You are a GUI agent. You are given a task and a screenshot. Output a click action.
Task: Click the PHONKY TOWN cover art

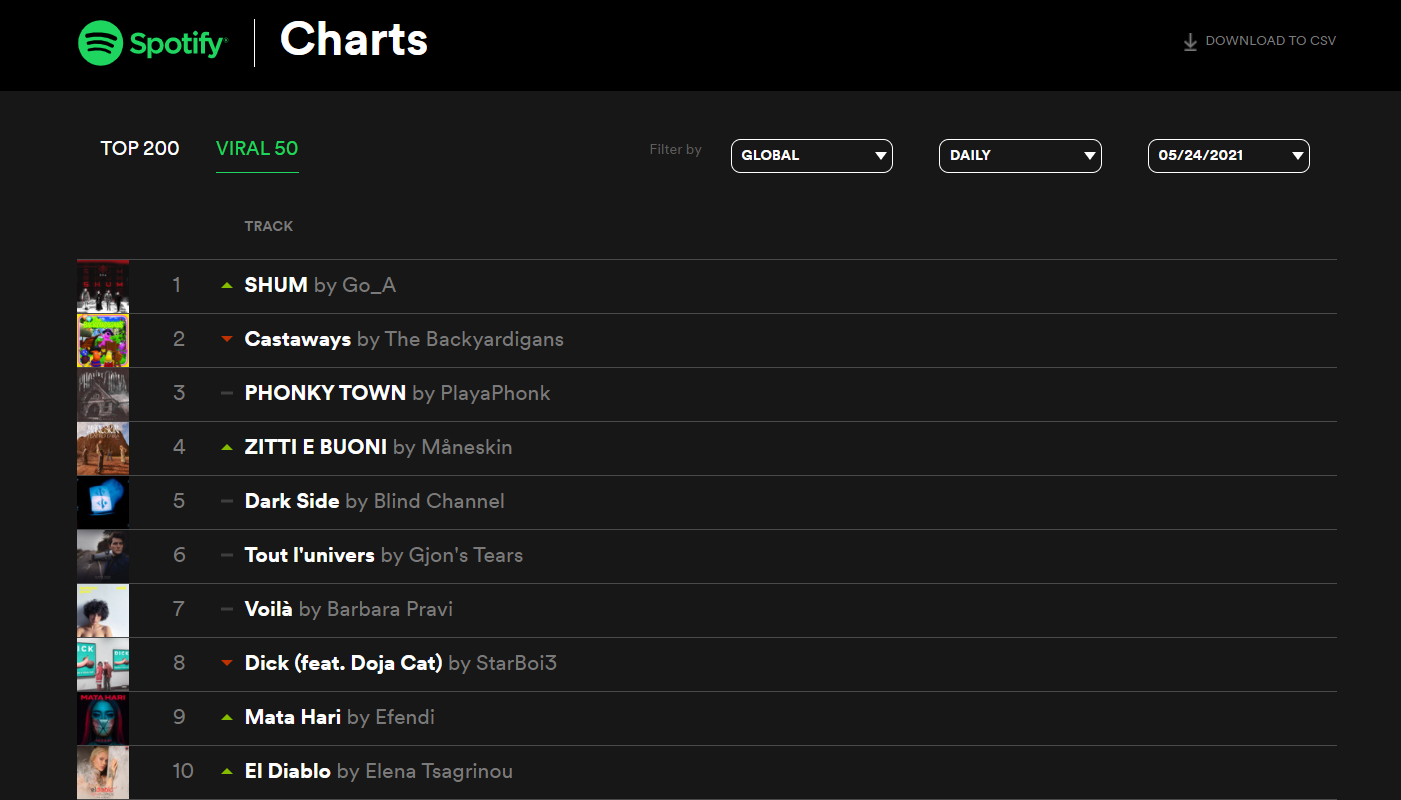[103, 394]
